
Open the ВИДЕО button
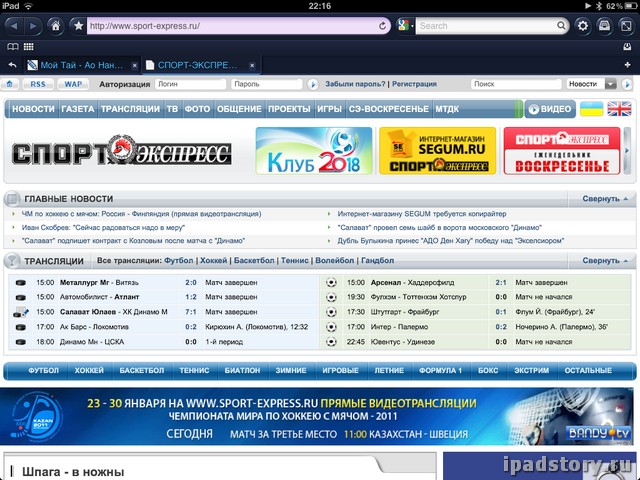tap(550, 109)
